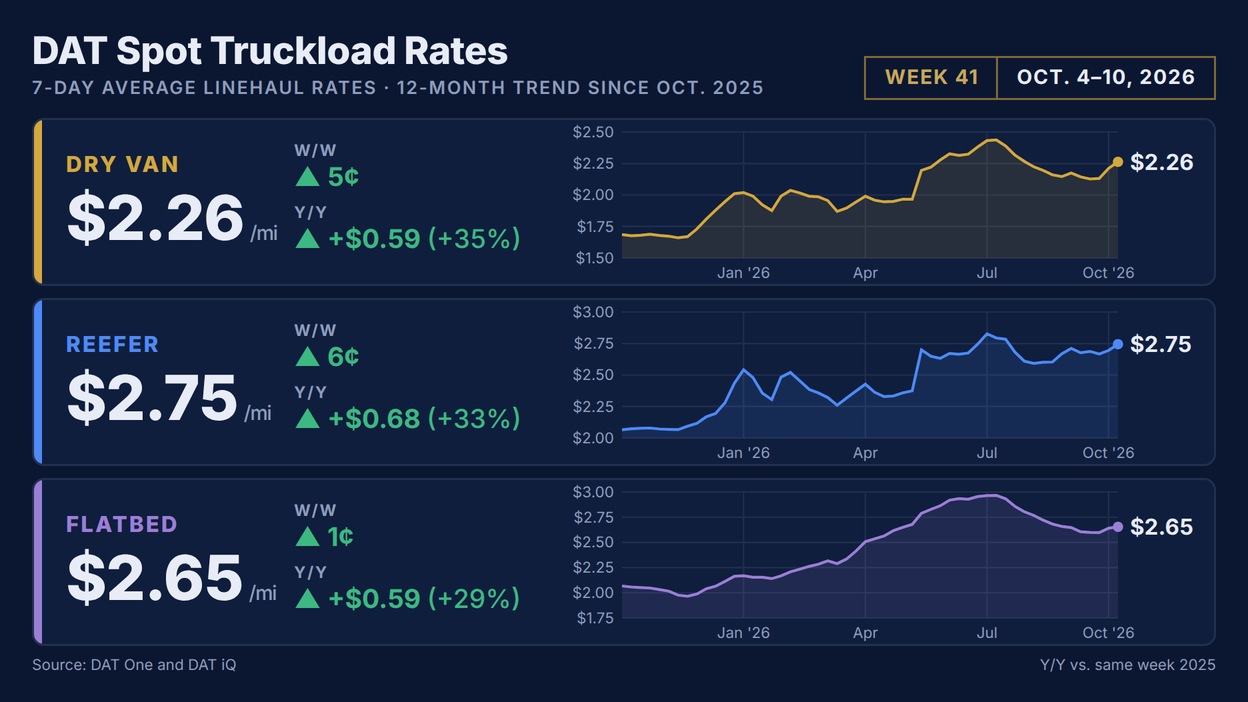The image size is (1248, 702).
Task: Click the $2.00 axis label on Reefer chart
Action: coord(593,438)
